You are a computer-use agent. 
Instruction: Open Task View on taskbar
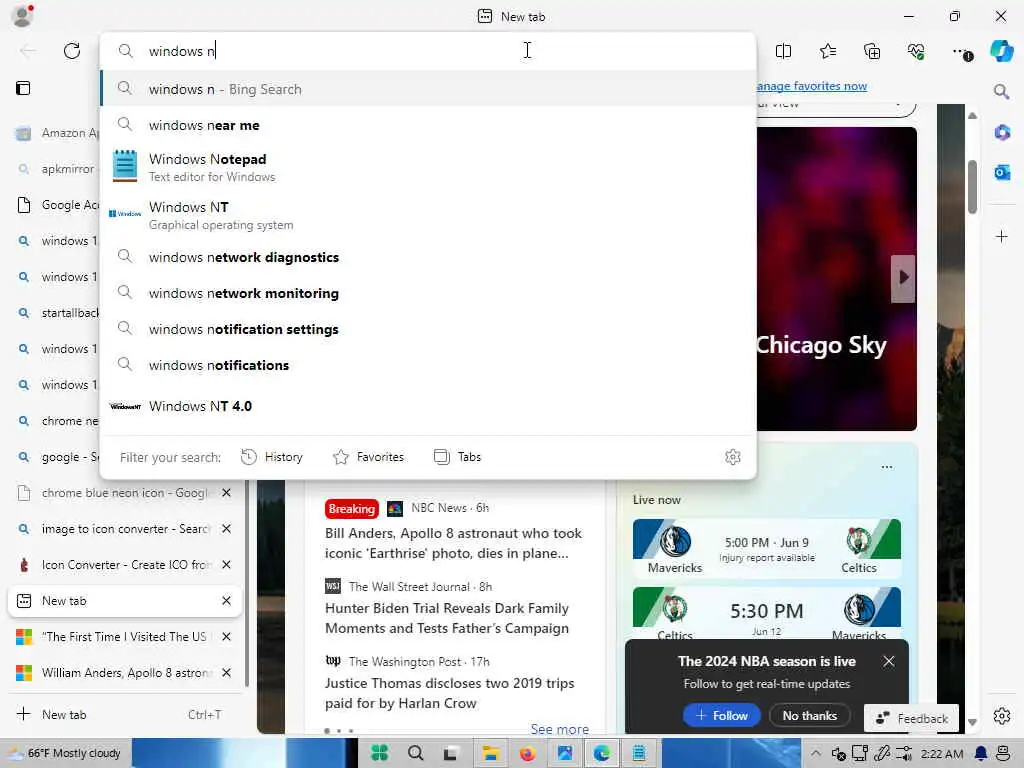[x=450, y=754]
